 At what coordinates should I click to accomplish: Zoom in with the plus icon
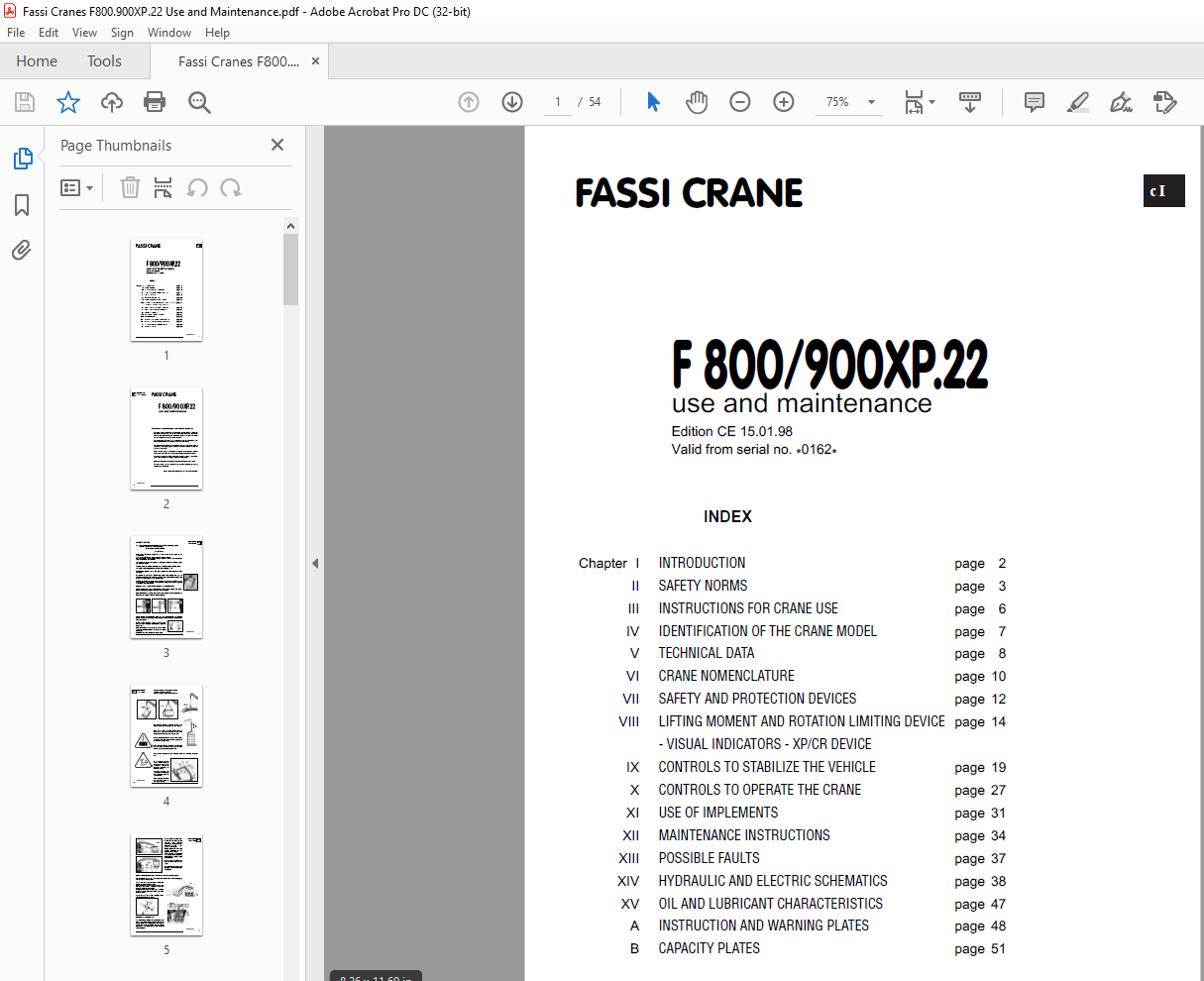tap(784, 102)
